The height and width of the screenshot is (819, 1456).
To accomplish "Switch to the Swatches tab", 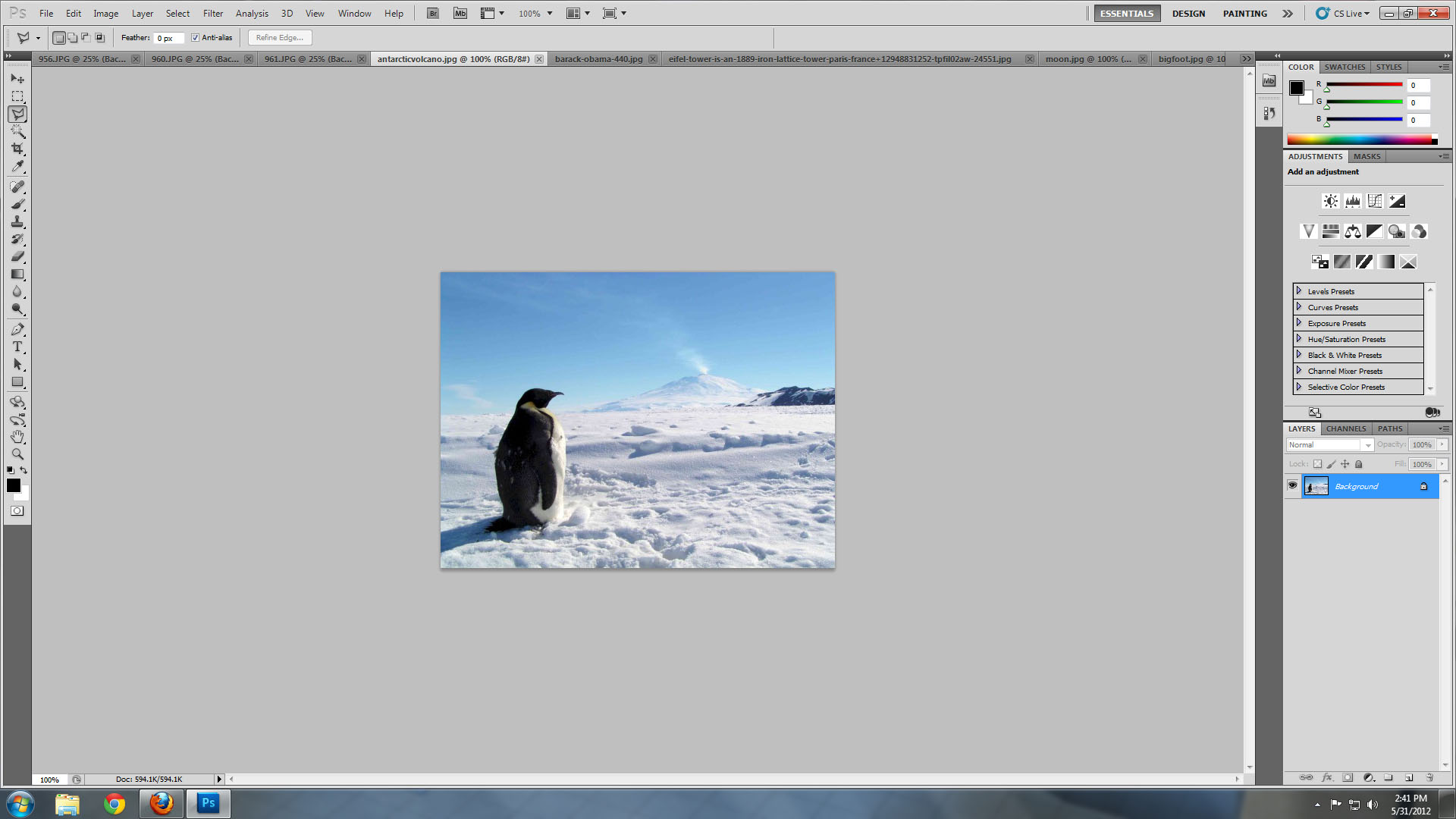I will point(1345,67).
